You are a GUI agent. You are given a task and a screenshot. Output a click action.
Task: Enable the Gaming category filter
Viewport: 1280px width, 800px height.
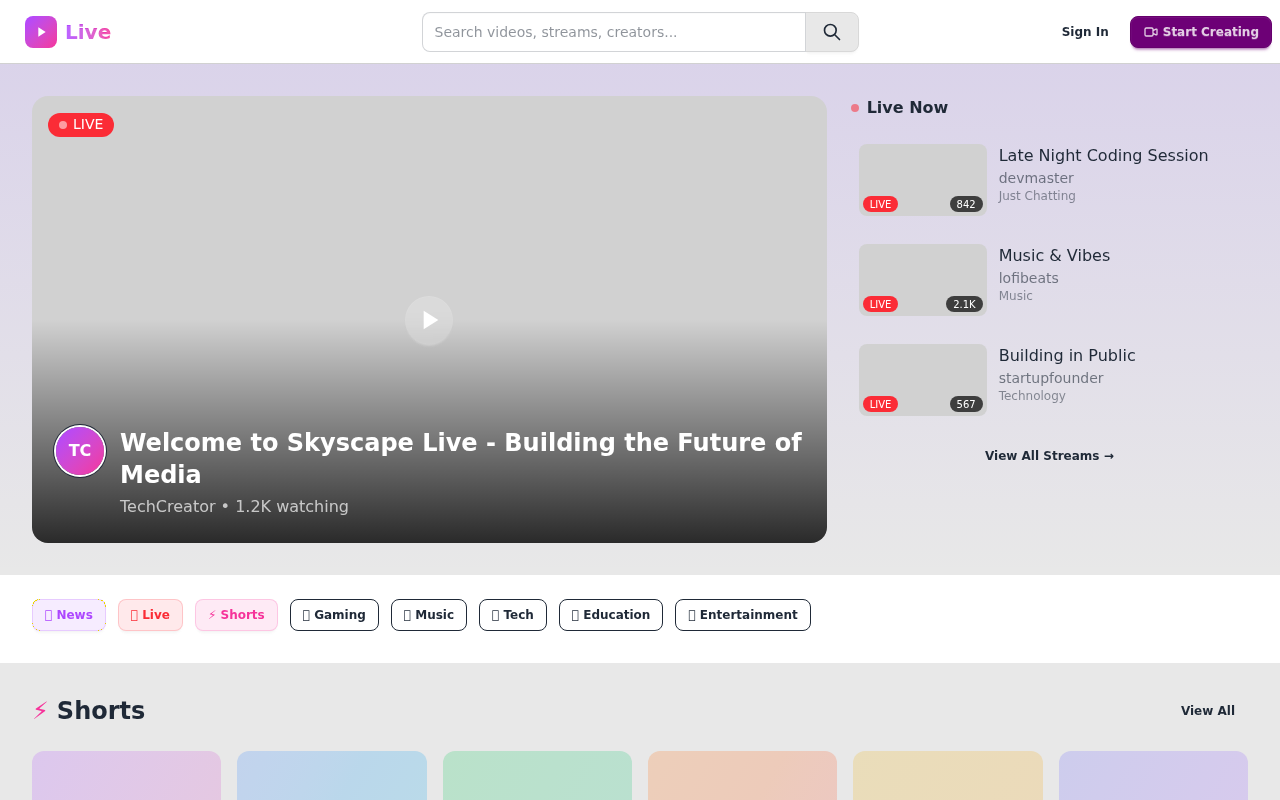(334, 615)
